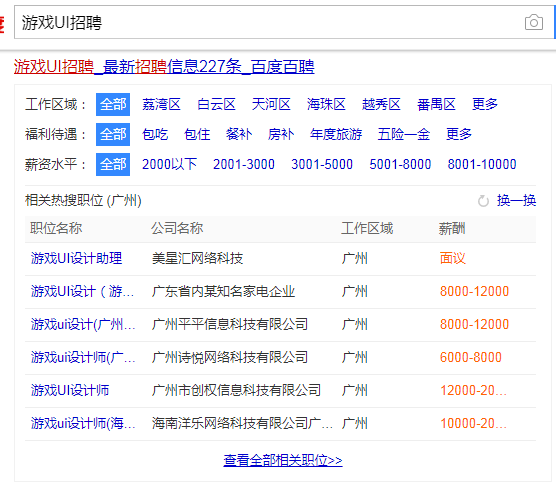Click company name 广州平平信息科技有限公司
Screen dimensions: 556x488
[230, 324]
